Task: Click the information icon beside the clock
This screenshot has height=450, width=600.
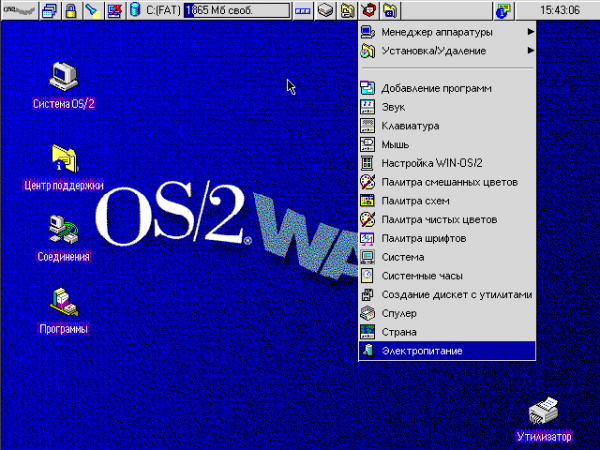Action: point(503,10)
